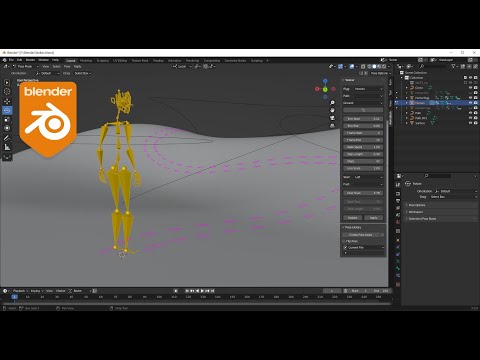Open the Path dropdown in Walker panel

(x=368, y=96)
